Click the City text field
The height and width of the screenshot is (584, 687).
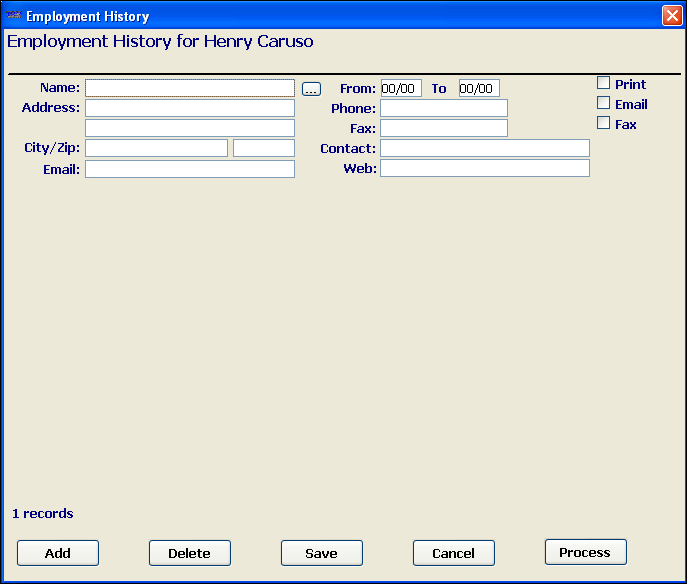156,148
